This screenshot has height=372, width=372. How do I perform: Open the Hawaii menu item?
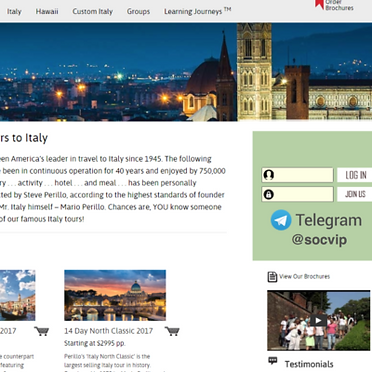pos(47,12)
